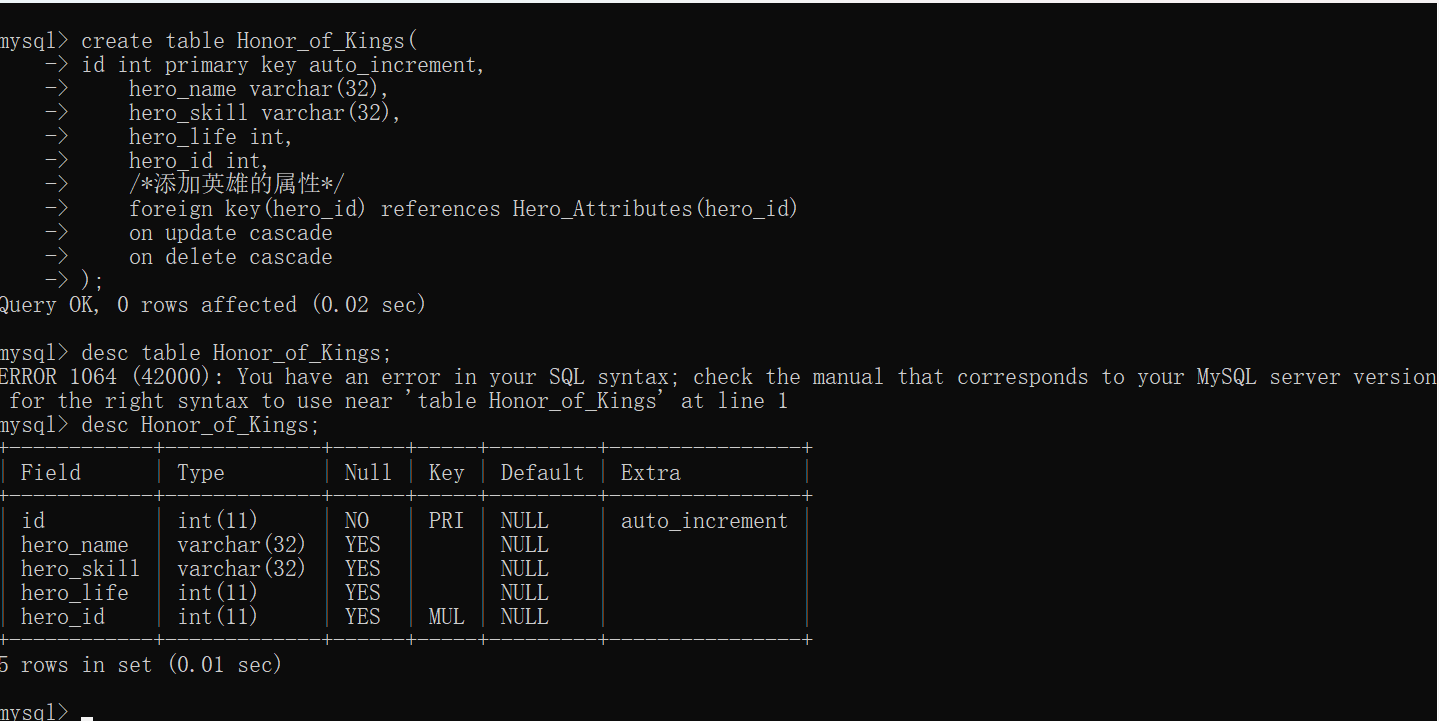Click auto_increment in the Extra column
This screenshot has width=1439, height=721.
(704, 521)
